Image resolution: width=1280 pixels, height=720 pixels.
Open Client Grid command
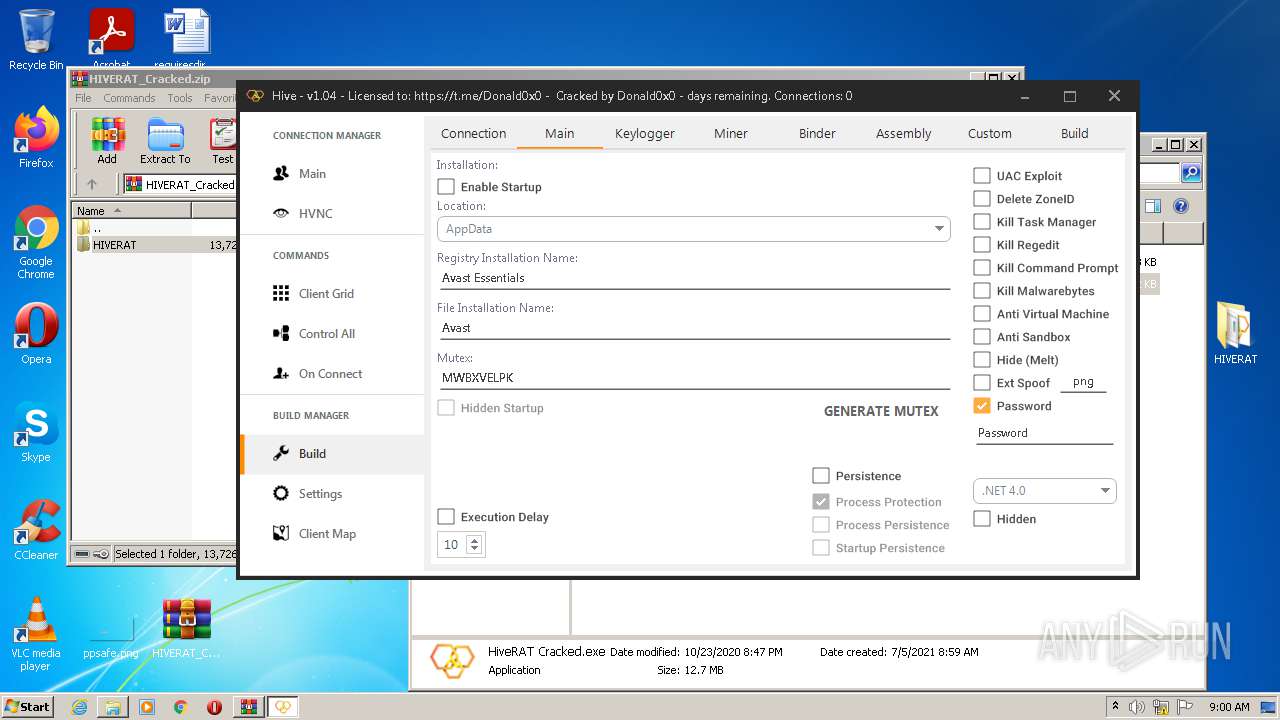(x=314, y=294)
